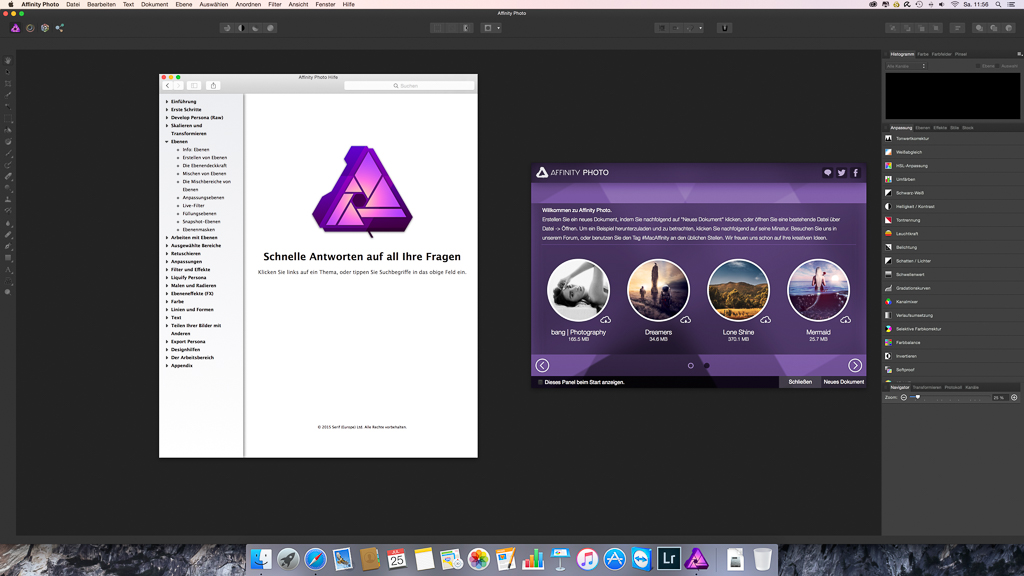The width and height of the screenshot is (1024, 576).
Task: Open the 'Live-Filter' help page
Action: (x=193, y=206)
